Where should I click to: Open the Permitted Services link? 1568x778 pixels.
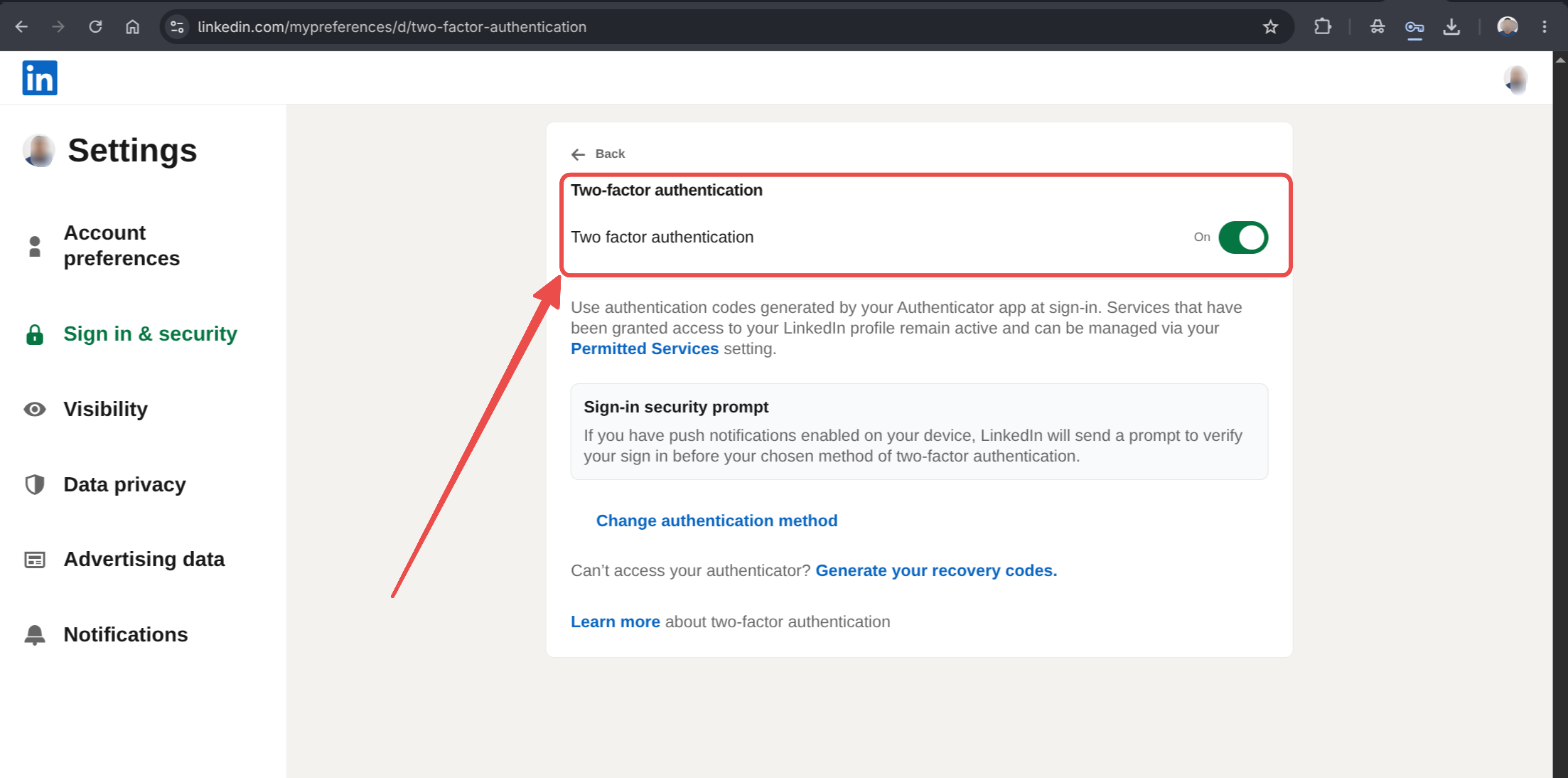tap(645, 349)
